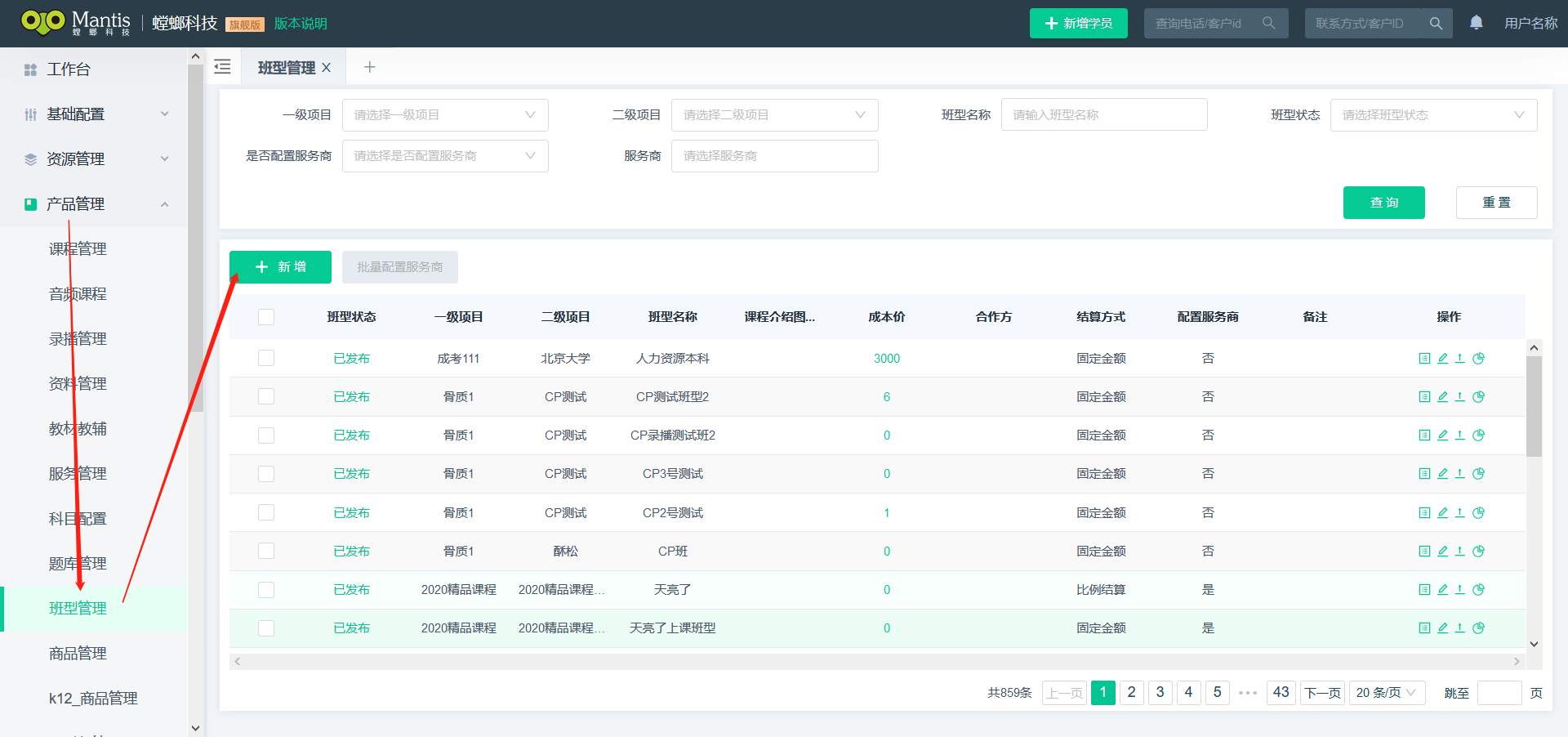Click upload arrow icon in CP录播测试班2 row
The image size is (1568, 737).
click(1460, 435)
